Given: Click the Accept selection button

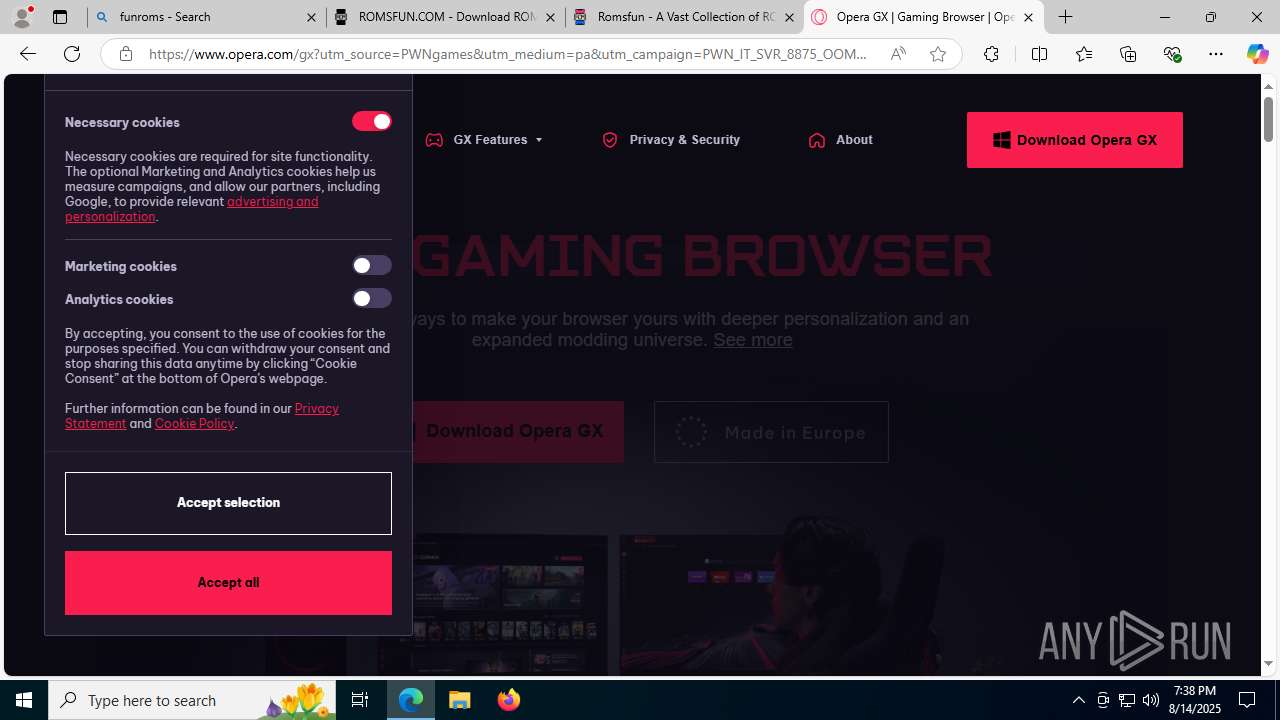Looking at the screenshot, I should pos(228,503).
